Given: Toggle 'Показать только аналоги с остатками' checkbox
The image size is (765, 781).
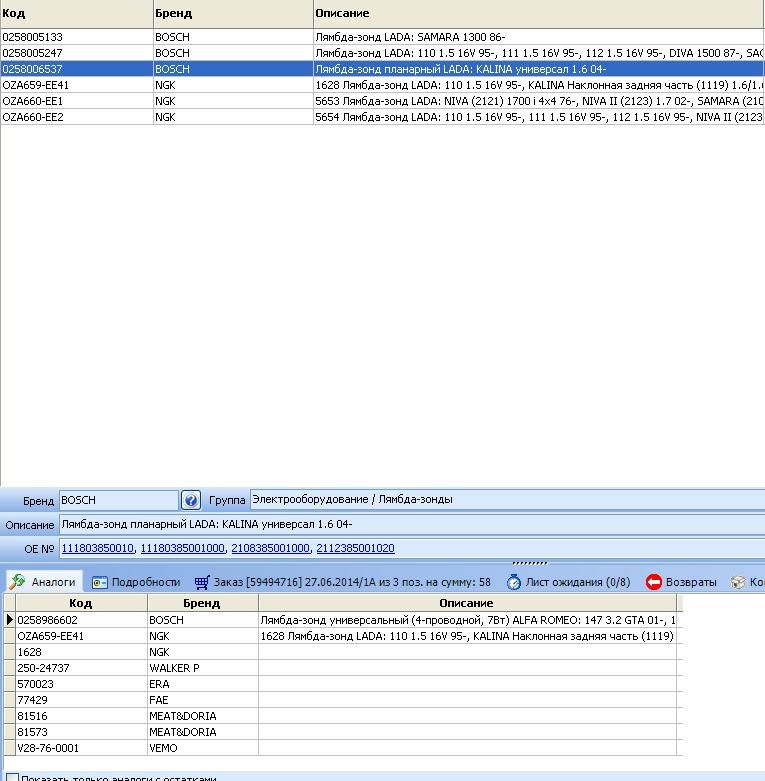Looking at the screenshot, I should [12, 778].
